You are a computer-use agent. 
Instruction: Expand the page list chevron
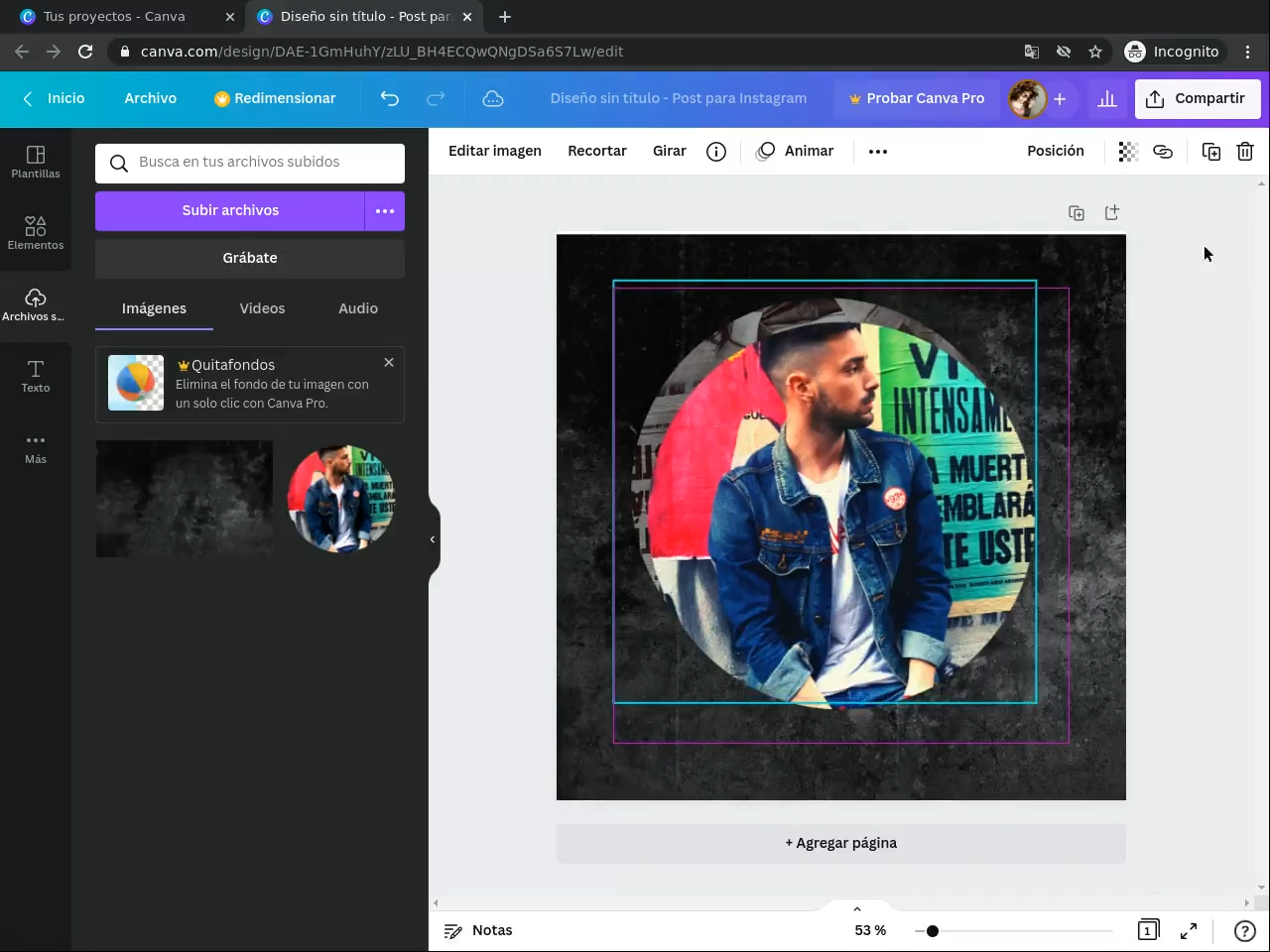pyautogui.click(x=857, y=908)
